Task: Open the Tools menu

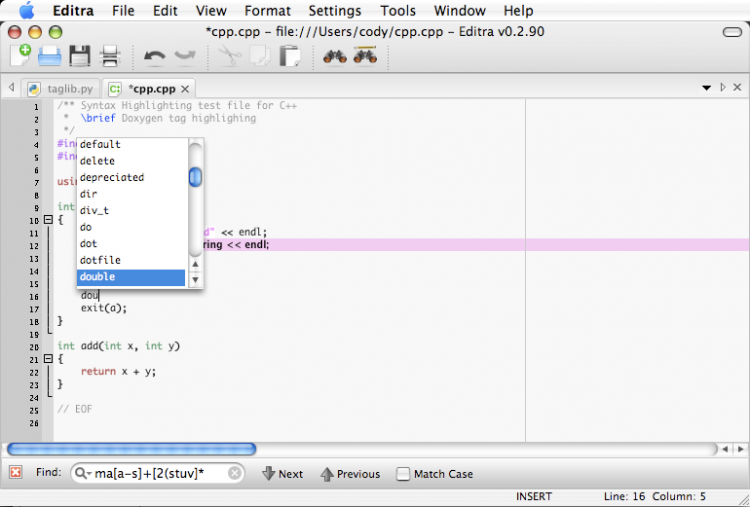Action: coord(397,11)
